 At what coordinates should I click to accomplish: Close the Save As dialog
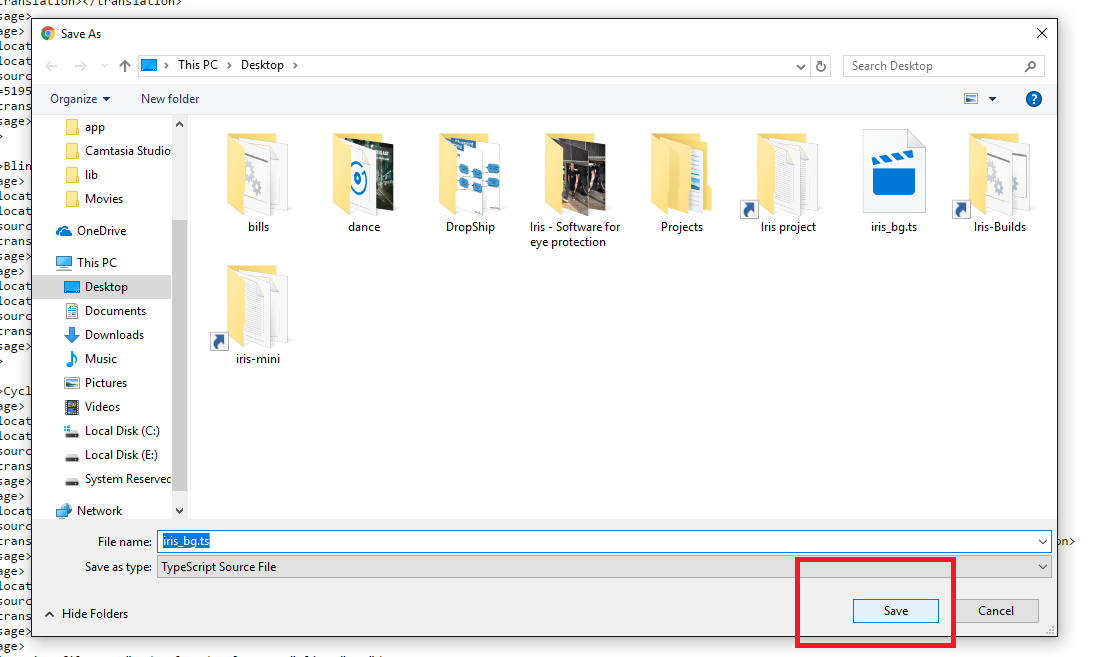(1042, 33)
